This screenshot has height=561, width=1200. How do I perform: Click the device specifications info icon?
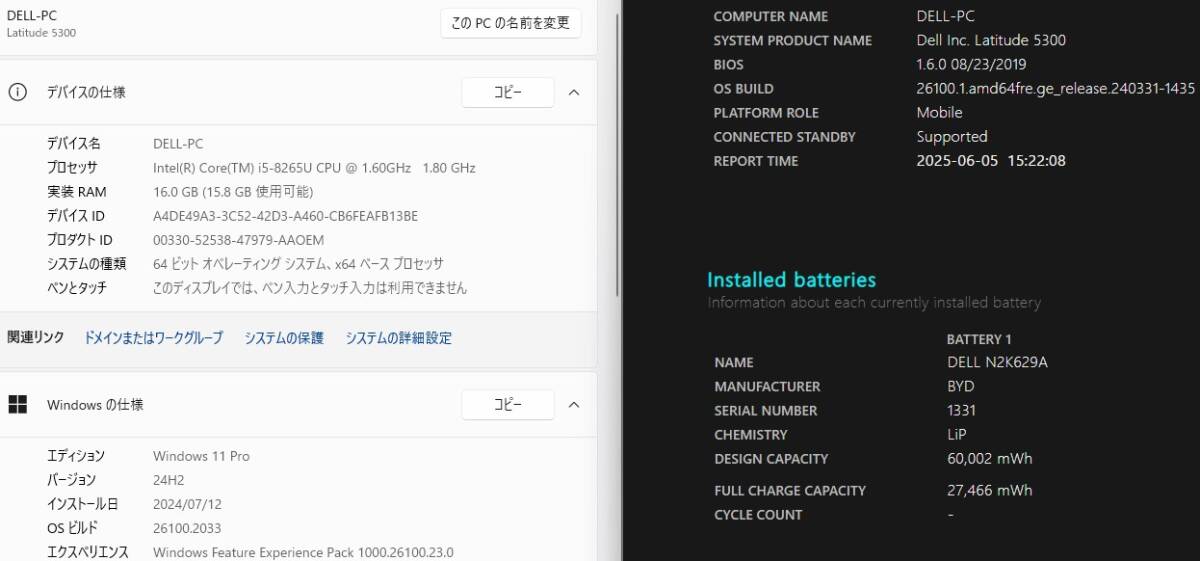pyautogui.click(x=17, y=92)
